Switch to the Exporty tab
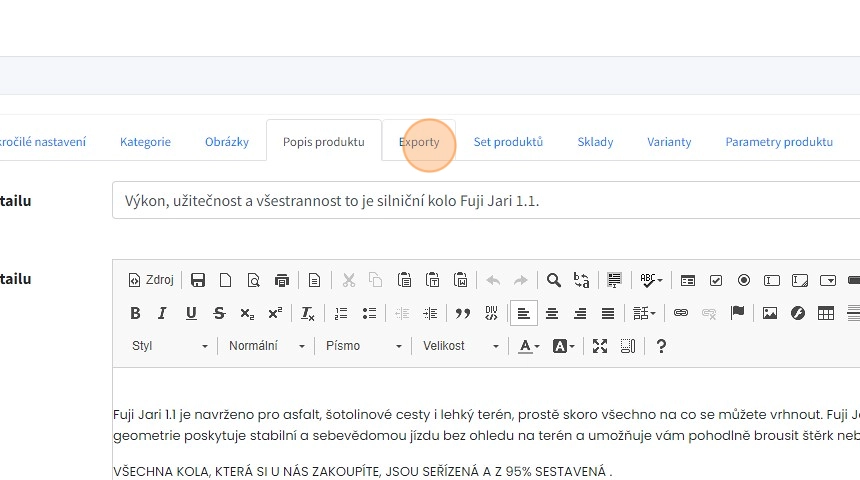This screenshot has height=480, width=860. [419, 142]
